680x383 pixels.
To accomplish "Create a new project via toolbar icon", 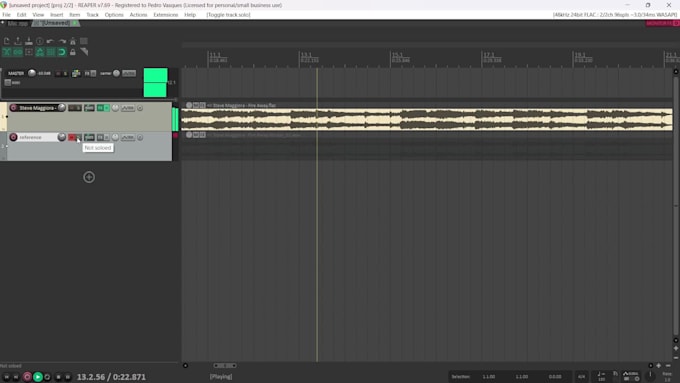I will (x=7, y=41).
